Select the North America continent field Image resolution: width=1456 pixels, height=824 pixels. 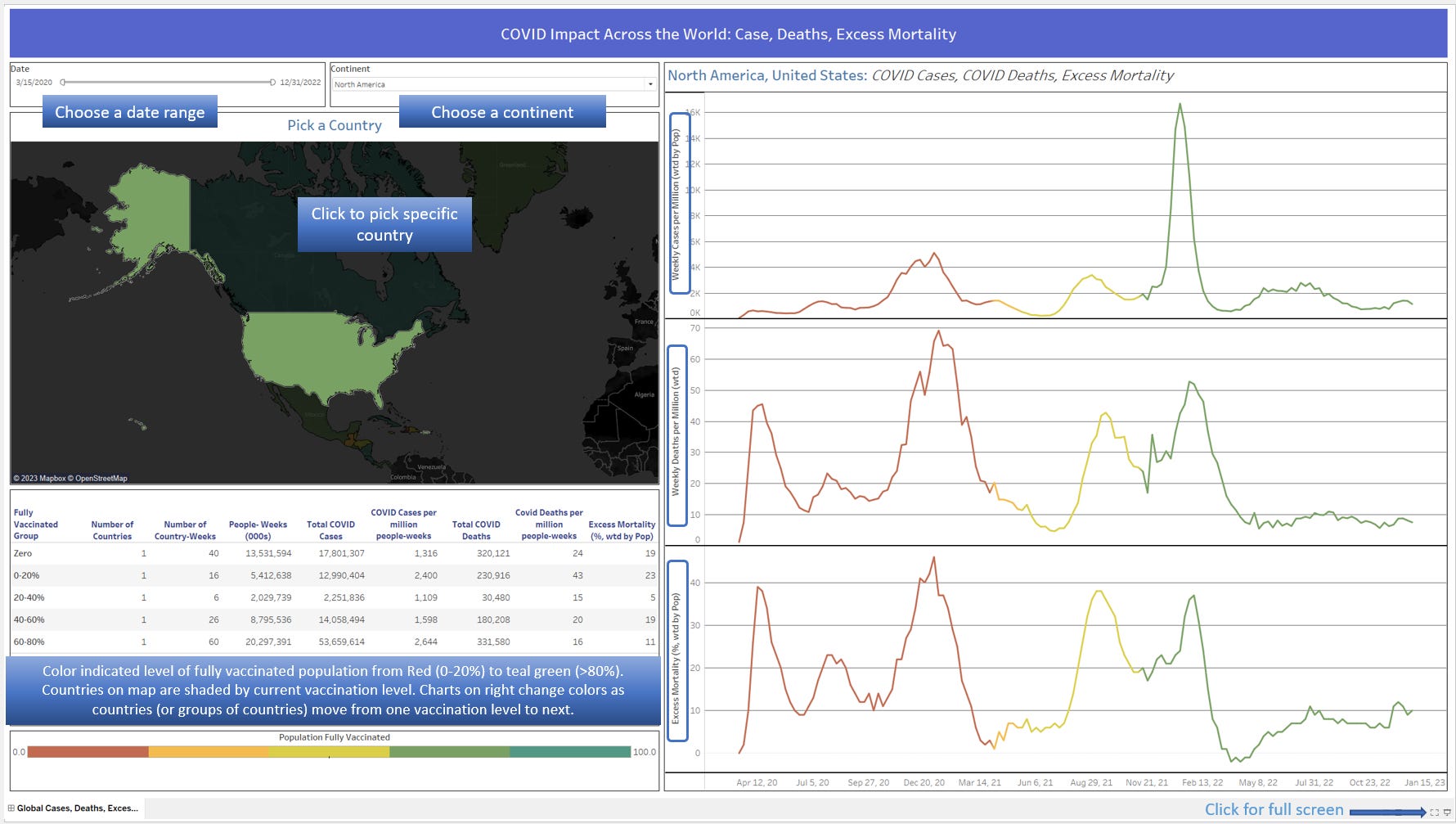(493, 84)
